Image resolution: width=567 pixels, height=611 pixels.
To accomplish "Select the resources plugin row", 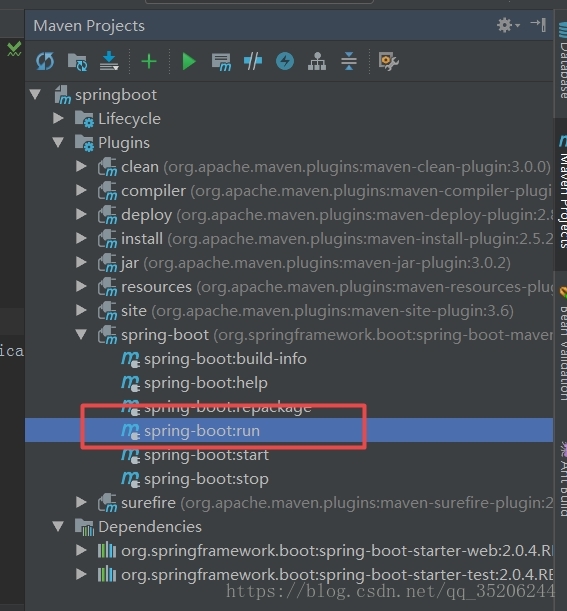I will 289,287.
